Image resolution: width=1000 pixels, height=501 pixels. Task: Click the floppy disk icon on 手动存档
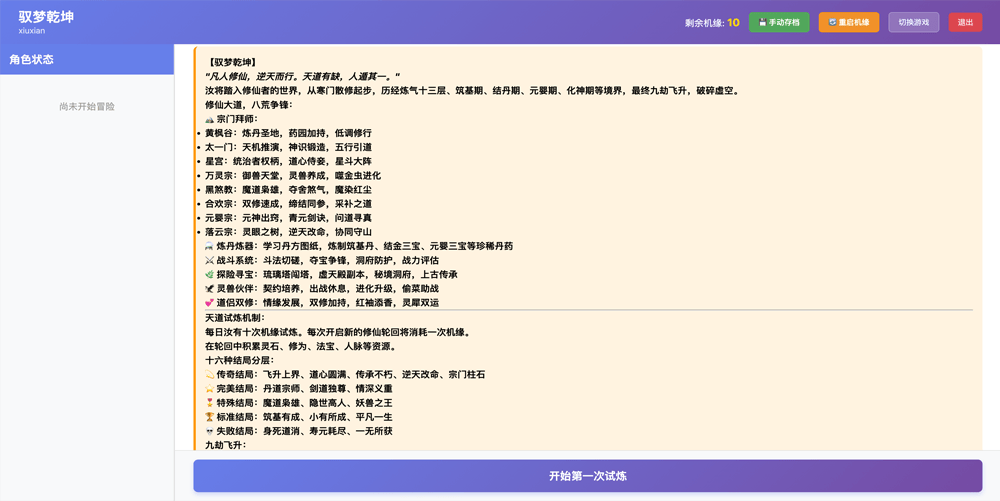click(762, 22)
